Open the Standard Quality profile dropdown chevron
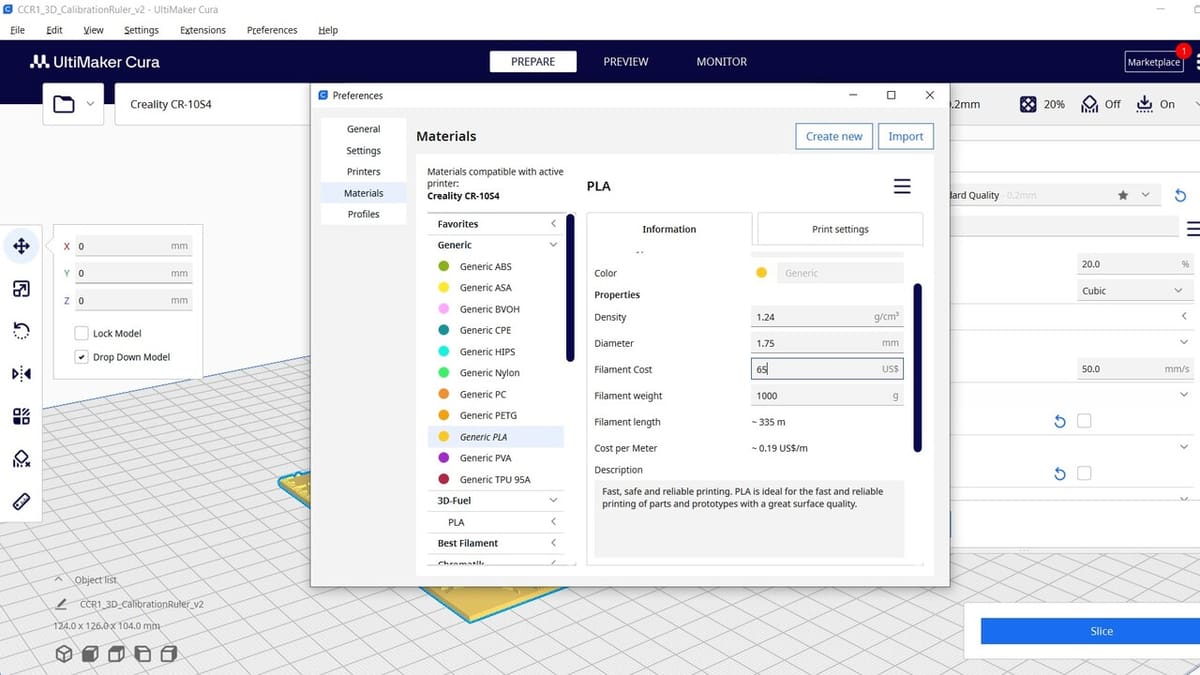1200x675 pixels. click(x=1146, y=195)
